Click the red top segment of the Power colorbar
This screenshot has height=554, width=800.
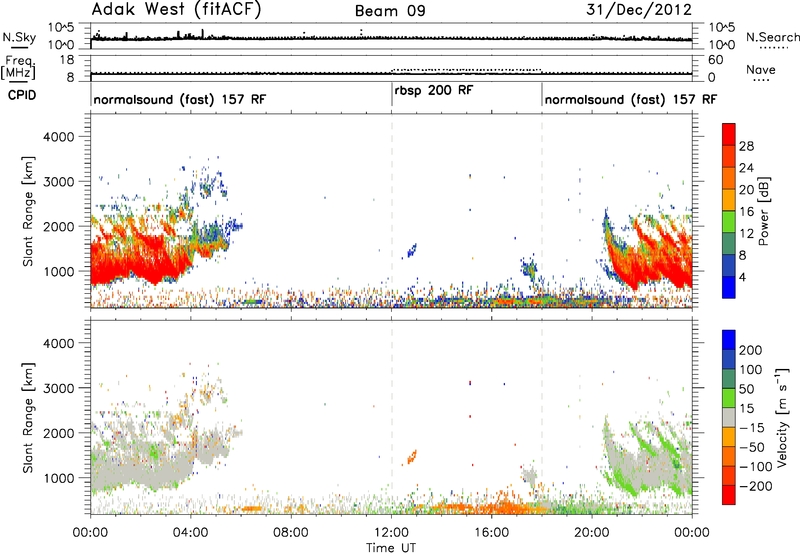click(x=729, y=134)
